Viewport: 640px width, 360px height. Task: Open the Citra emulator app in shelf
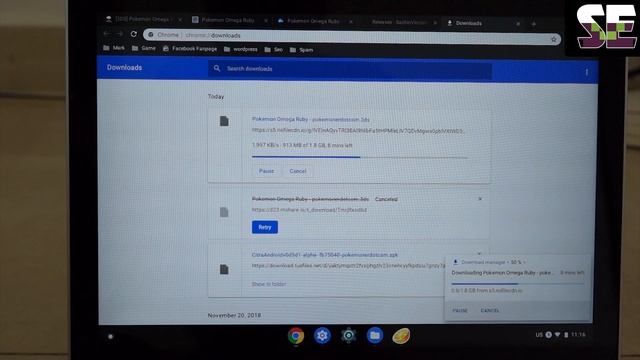tap(401, 336)
